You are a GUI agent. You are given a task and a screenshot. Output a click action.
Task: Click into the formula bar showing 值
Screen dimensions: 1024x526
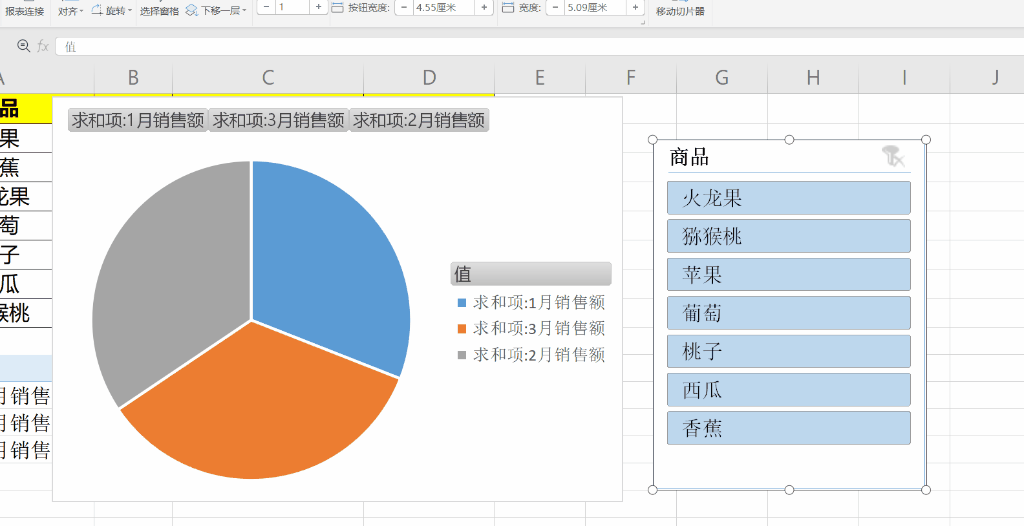pos(539,46)
